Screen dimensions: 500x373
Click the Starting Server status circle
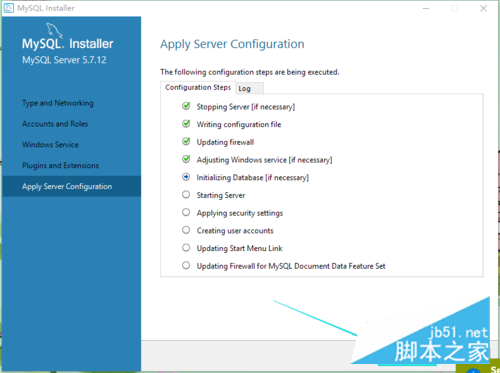point(186,194)
